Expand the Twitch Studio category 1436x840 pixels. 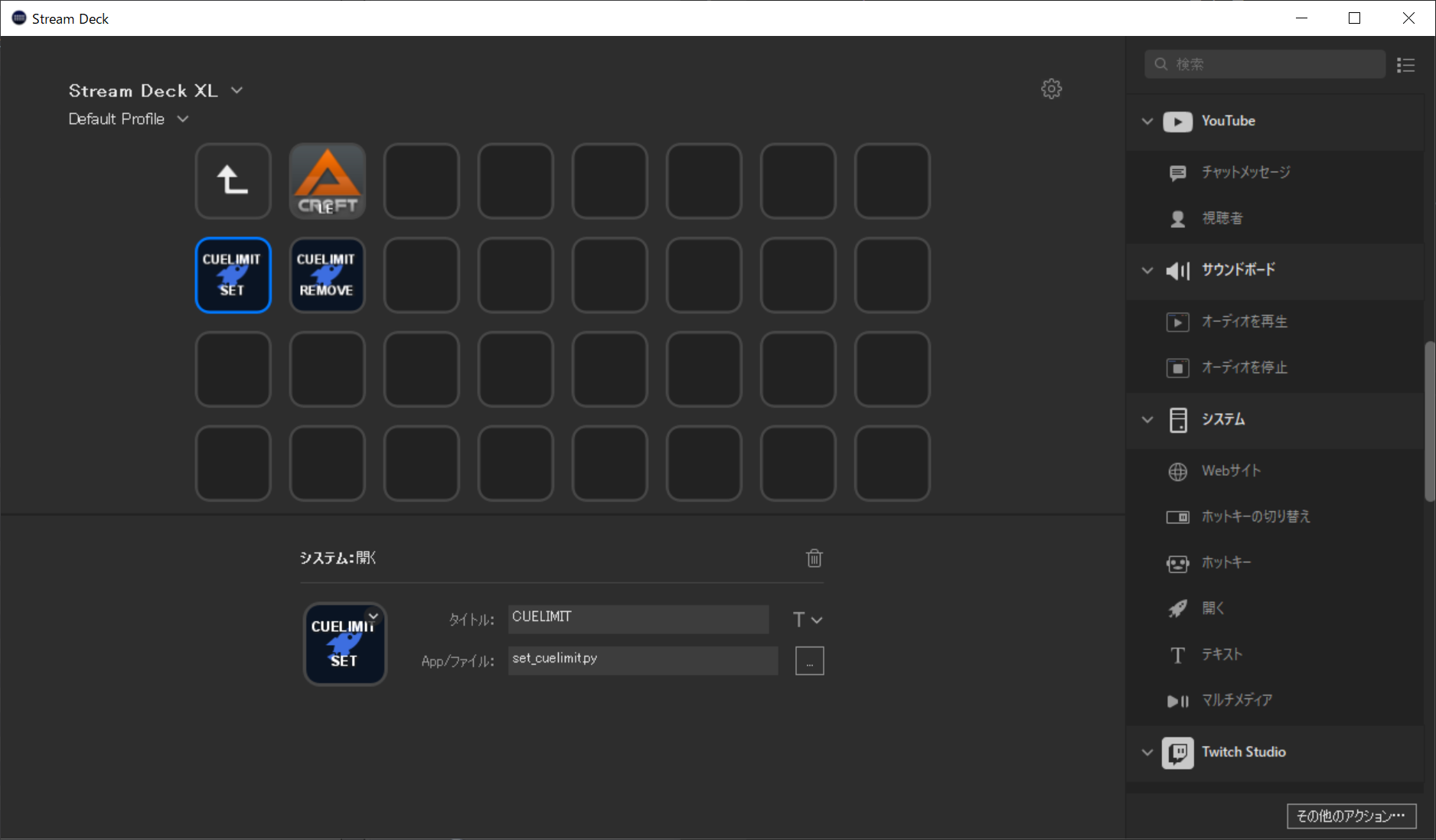(x=1146, y=752)
